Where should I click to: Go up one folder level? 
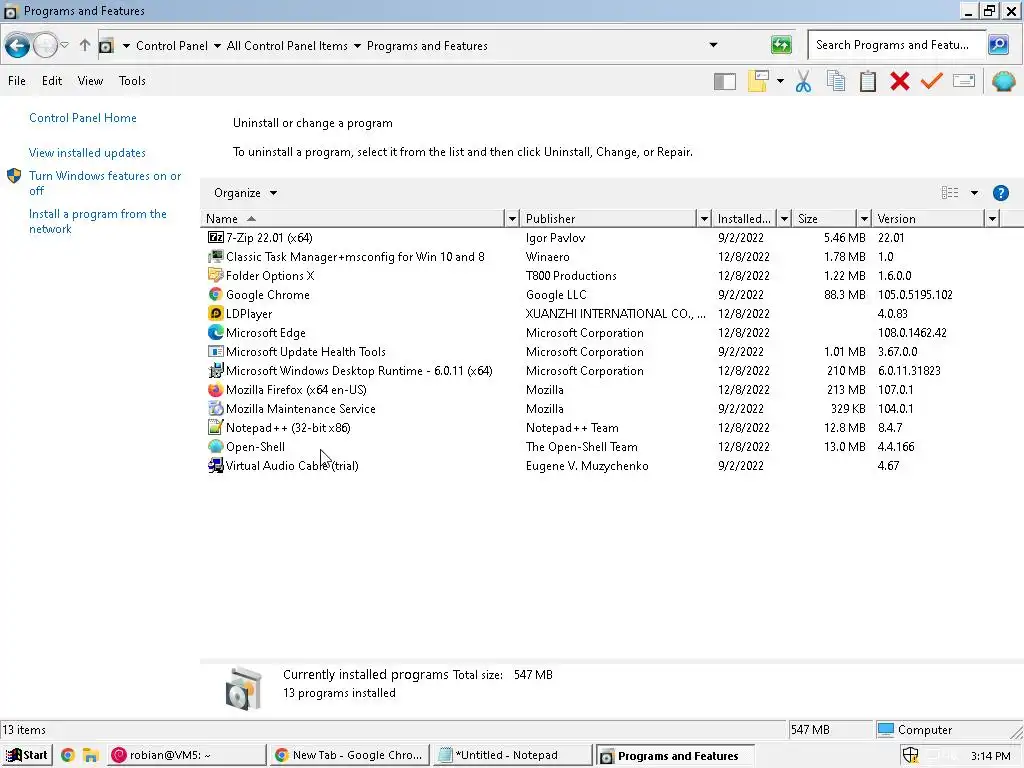pos(85,45)
